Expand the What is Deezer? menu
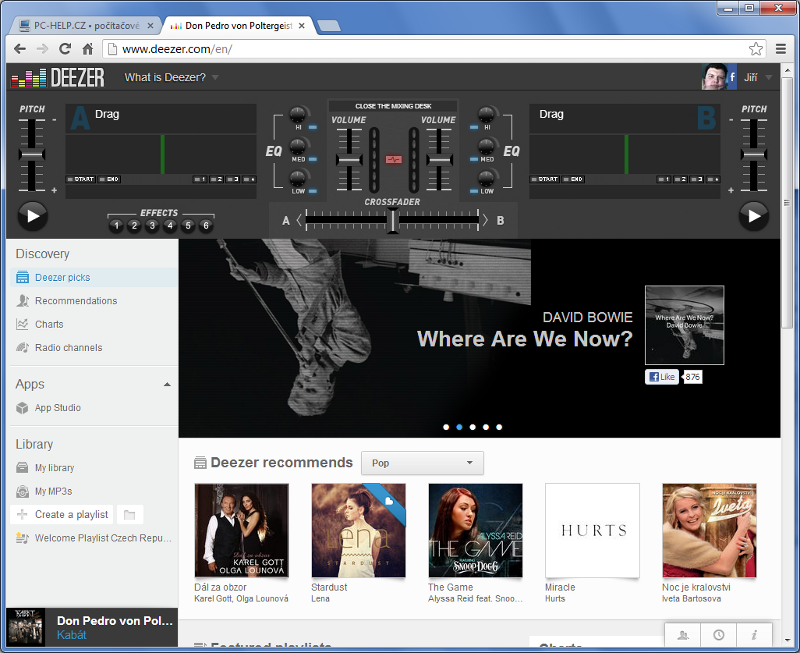This screenshot has height=653, width=800. click(171, 77)
